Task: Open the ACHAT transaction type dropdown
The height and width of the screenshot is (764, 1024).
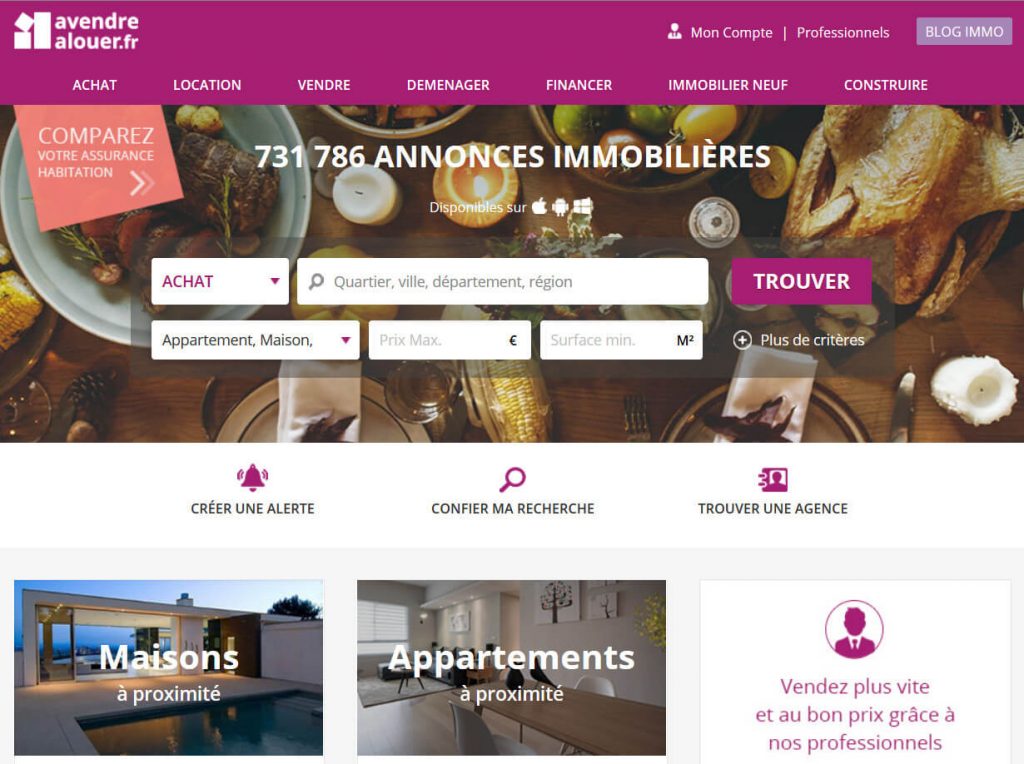Action: point(220,281)
